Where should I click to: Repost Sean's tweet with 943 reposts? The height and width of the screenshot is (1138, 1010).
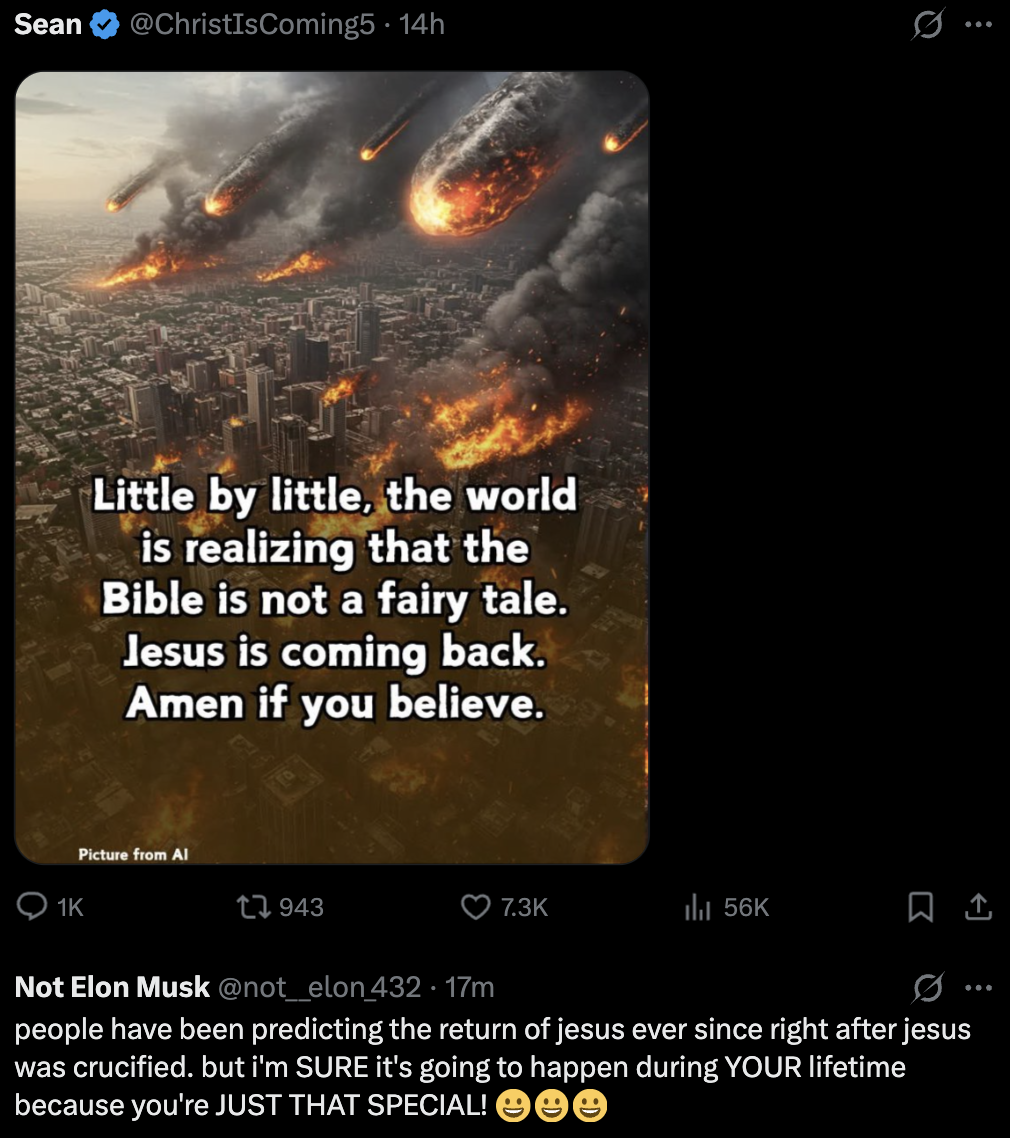246,907
